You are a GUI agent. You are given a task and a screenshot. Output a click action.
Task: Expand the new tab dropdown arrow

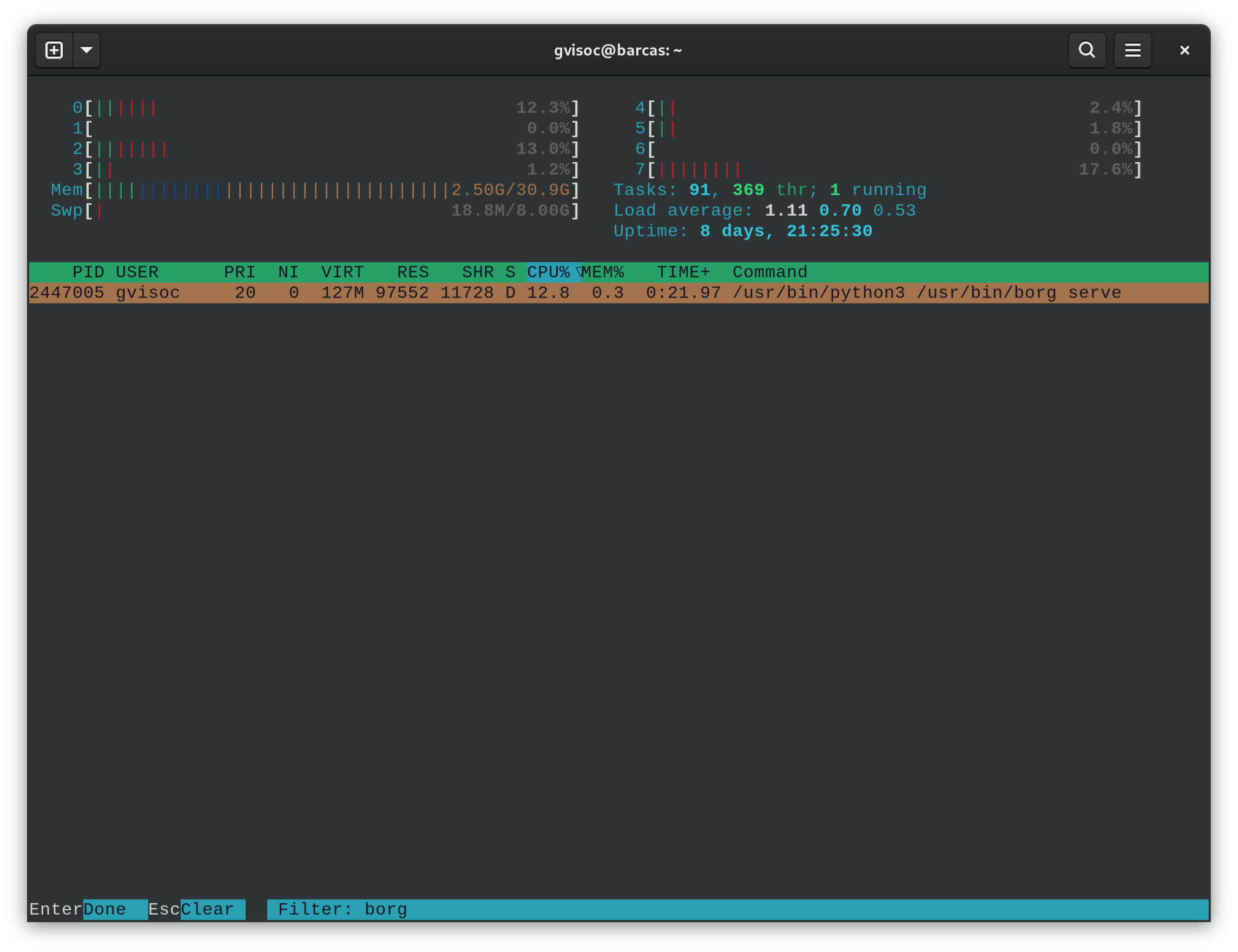coord(87,50)
